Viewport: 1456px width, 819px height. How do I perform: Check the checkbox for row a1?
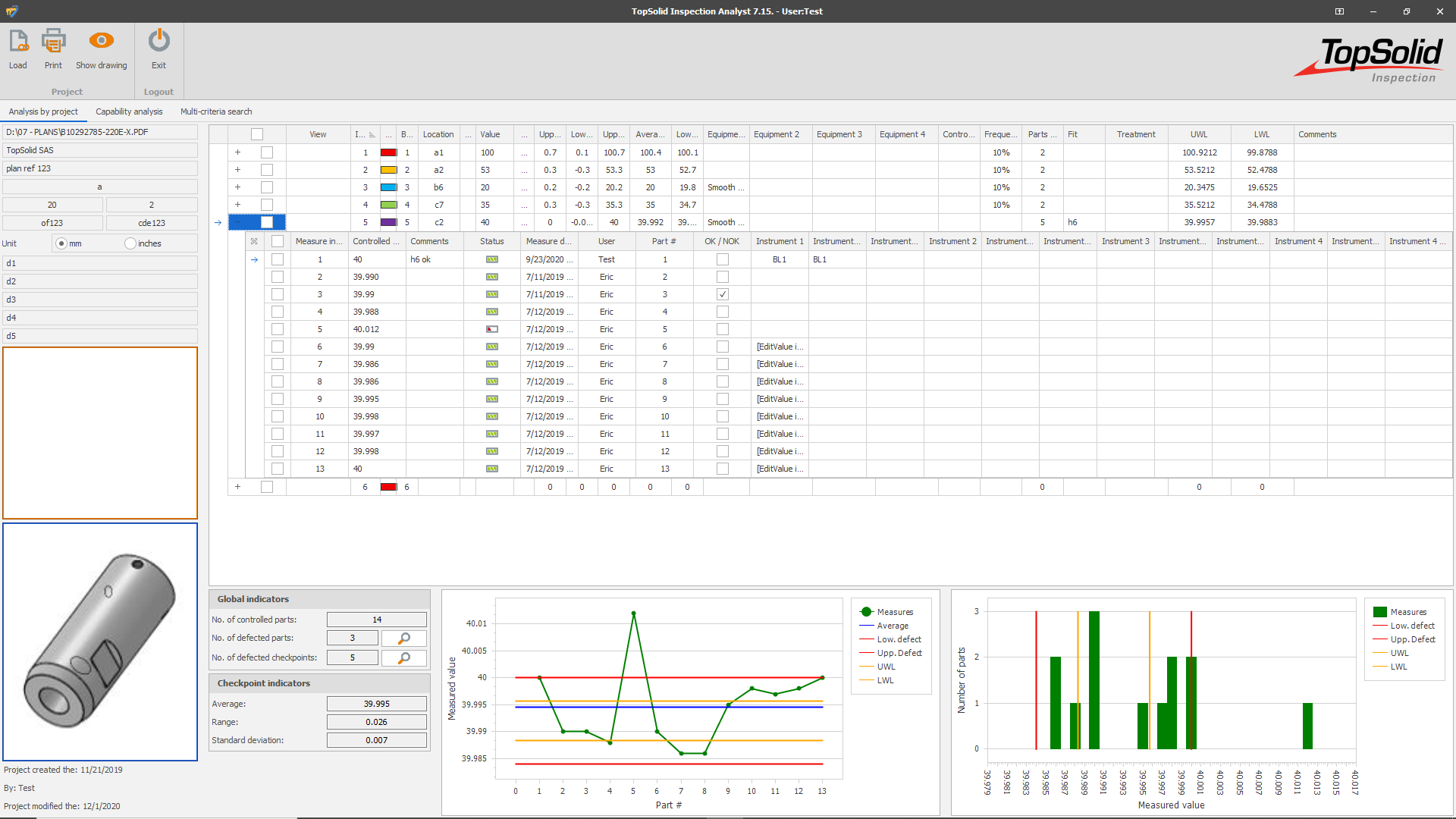[267, 152]
